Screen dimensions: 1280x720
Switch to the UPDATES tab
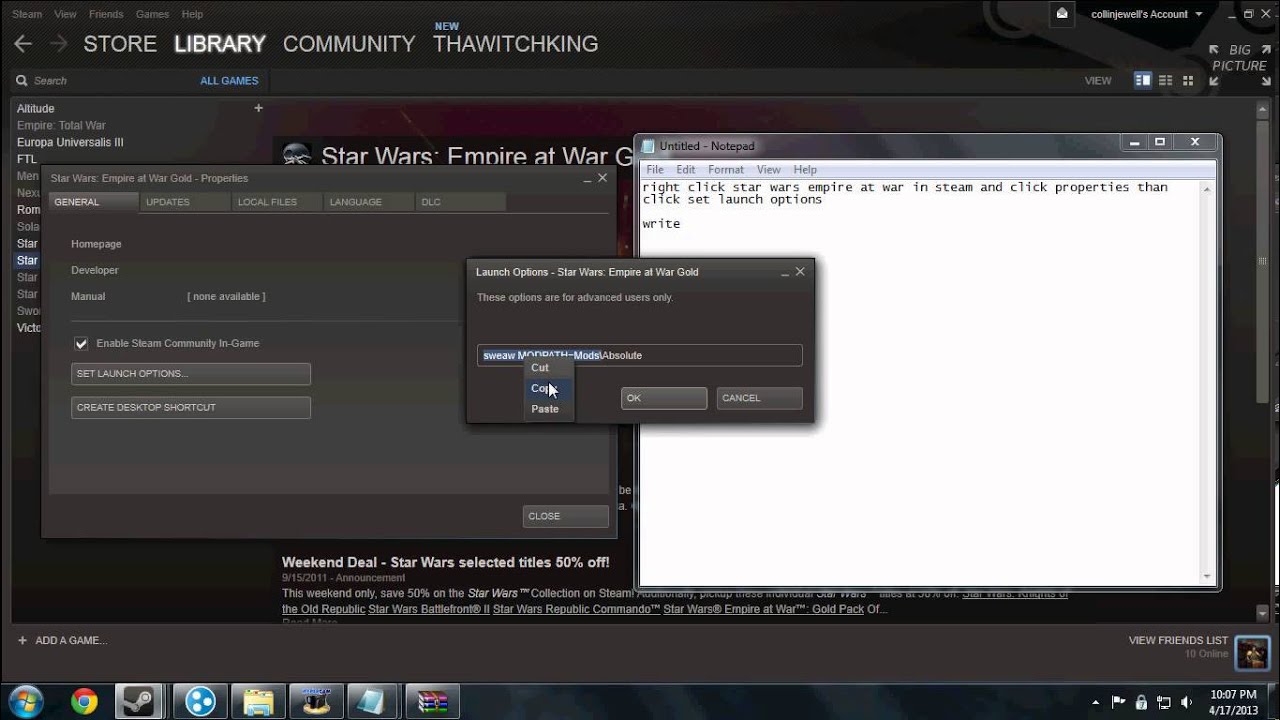point(184,202)
